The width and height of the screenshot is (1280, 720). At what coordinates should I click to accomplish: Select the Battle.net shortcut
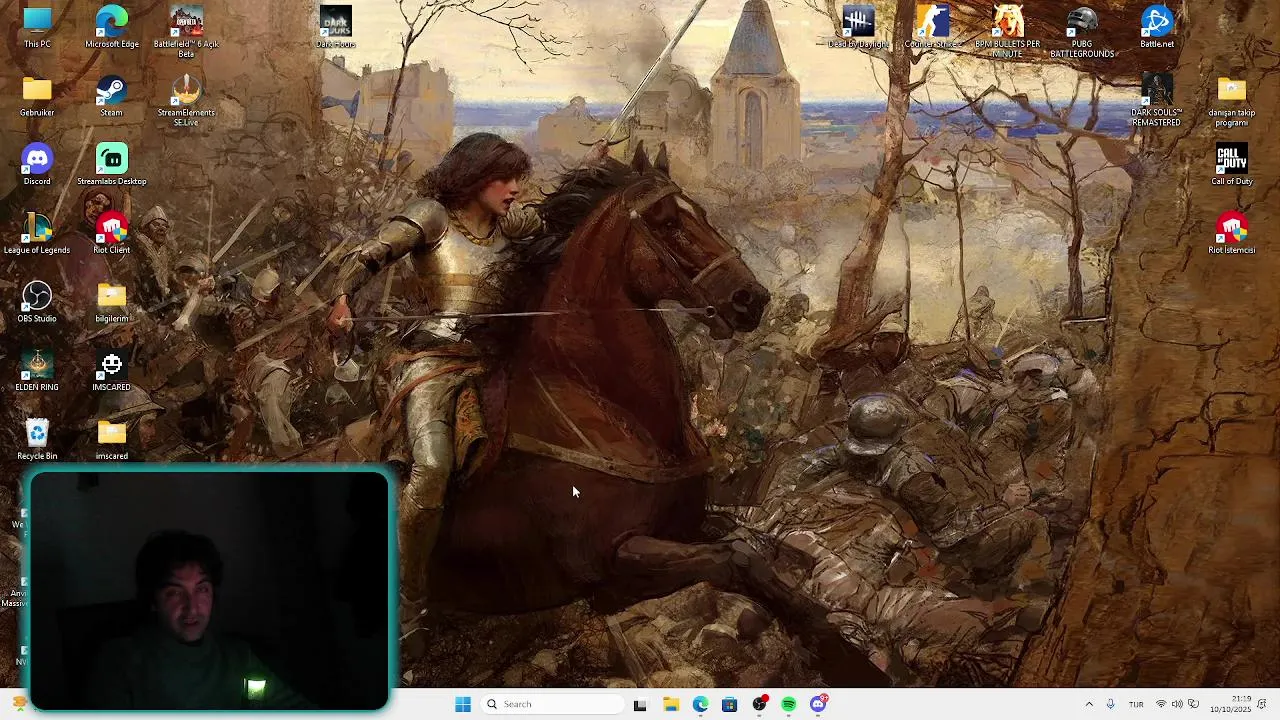click(x=1157, y=27)
